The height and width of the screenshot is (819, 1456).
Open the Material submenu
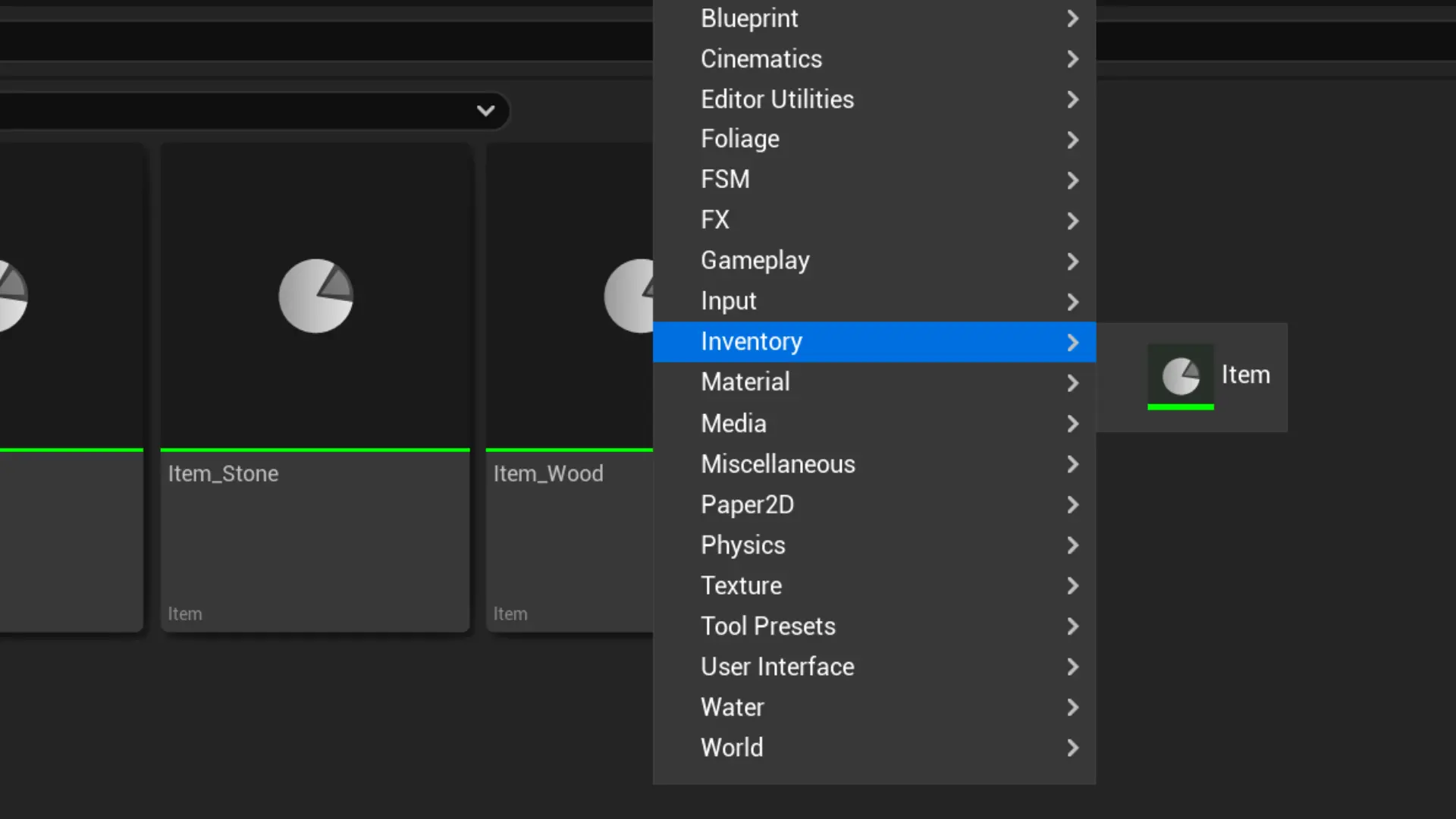(874, 383)
